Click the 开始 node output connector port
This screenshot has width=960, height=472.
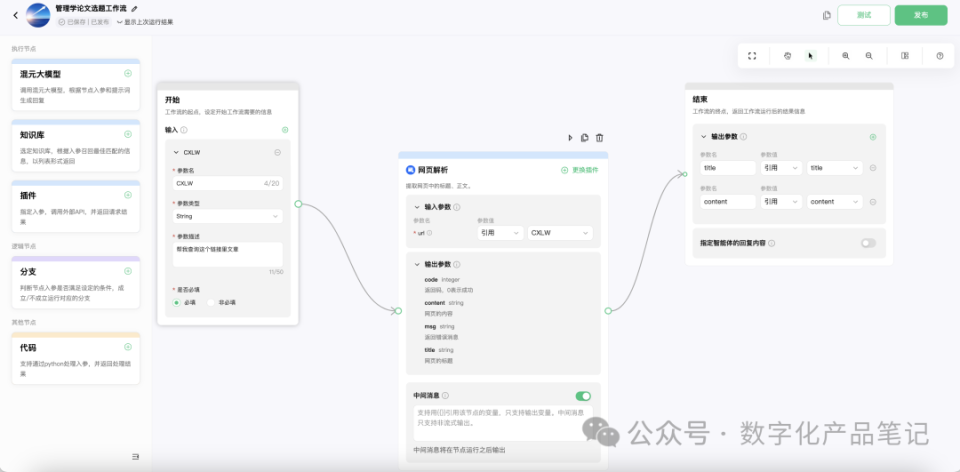click(298, 204)
